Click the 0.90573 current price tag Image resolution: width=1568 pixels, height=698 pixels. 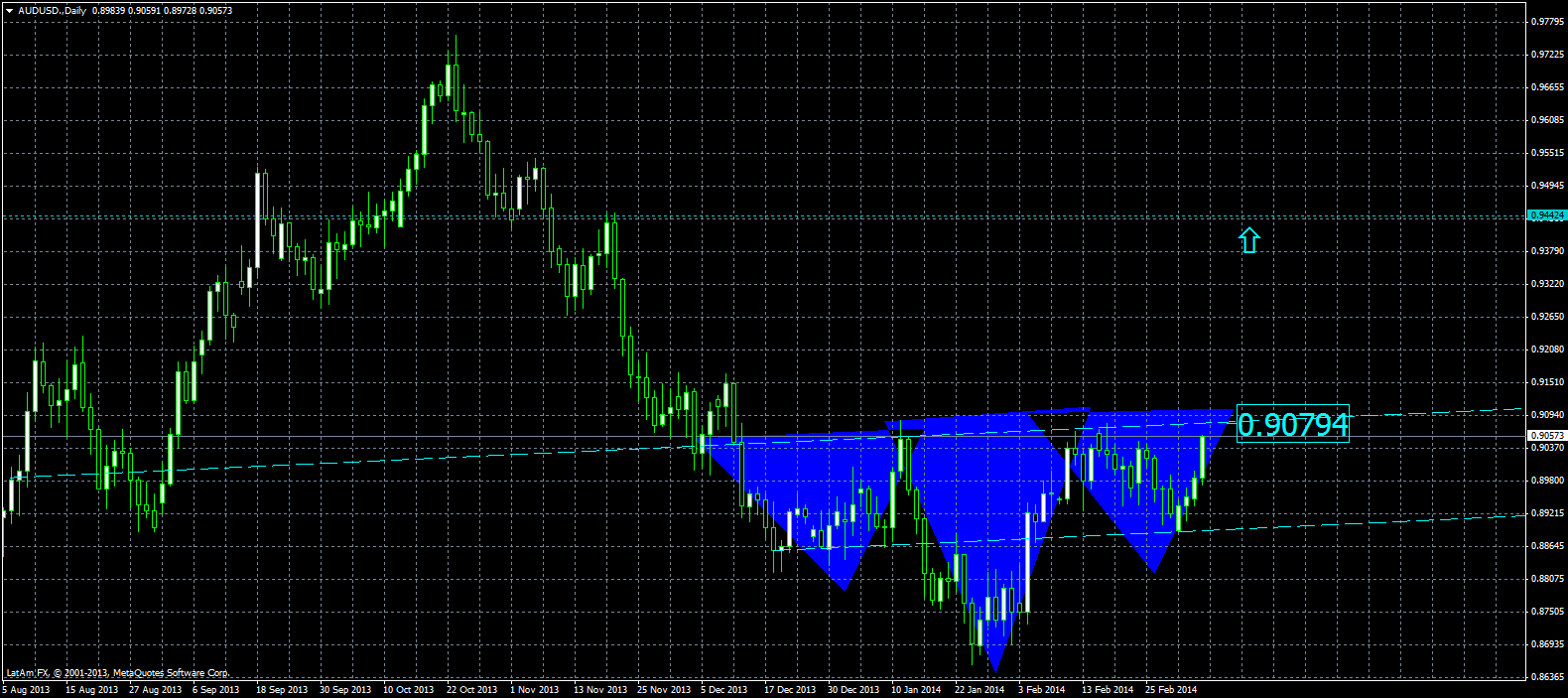[x=1547, y=436]
